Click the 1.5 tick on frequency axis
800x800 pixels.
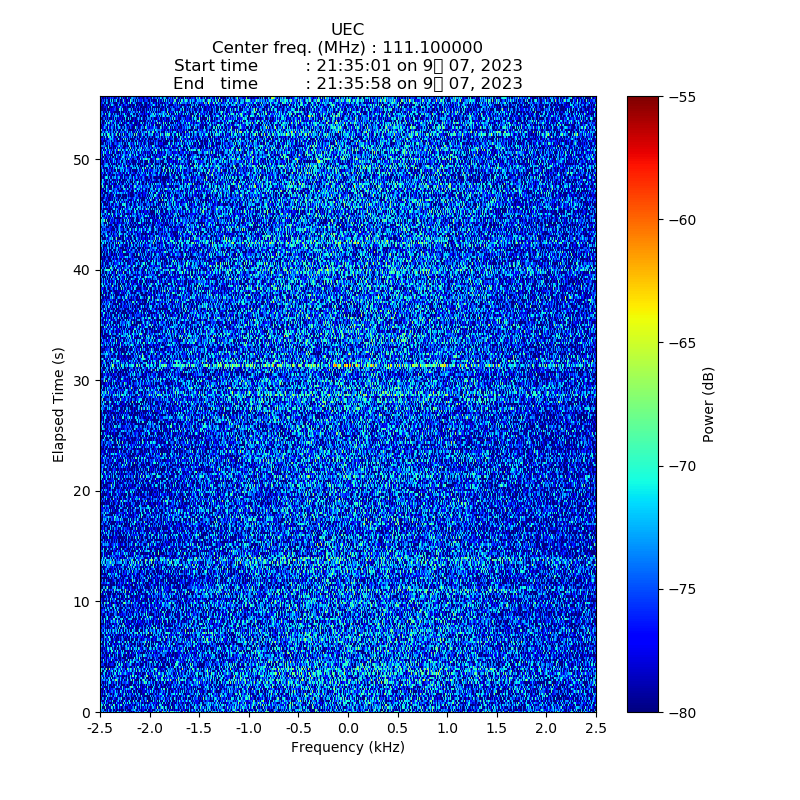pyautogui.click(x=497, y=729)
